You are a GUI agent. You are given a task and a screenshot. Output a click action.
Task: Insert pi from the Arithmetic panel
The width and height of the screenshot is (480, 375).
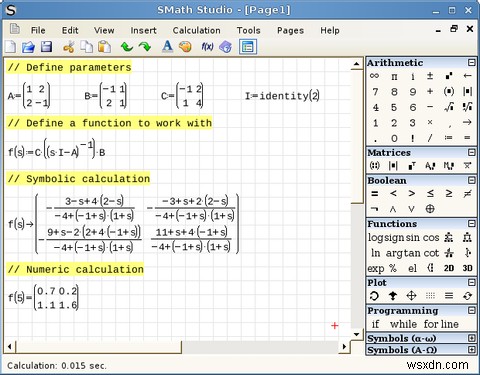(394, 77)
